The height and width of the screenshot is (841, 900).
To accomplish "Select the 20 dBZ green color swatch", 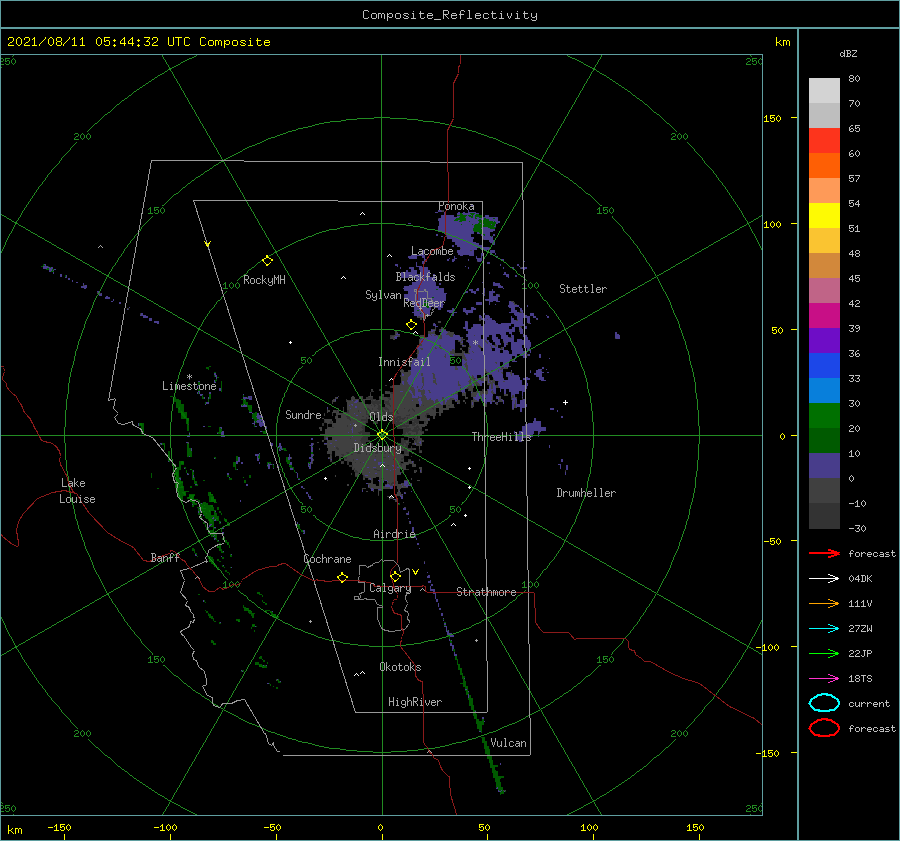I will (824, 440).
